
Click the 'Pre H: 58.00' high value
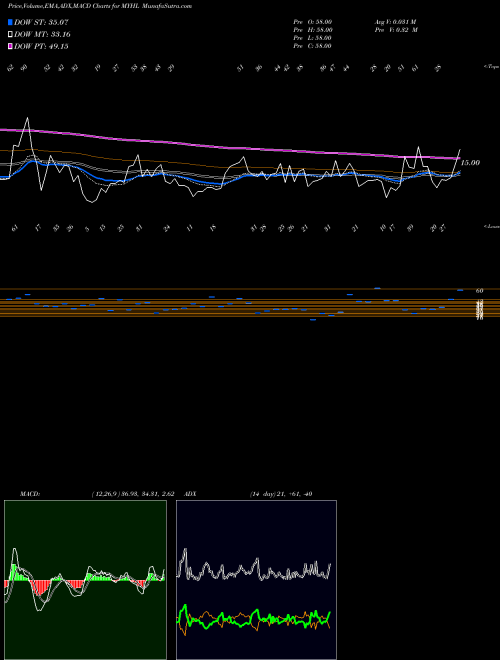coord(313,30)
